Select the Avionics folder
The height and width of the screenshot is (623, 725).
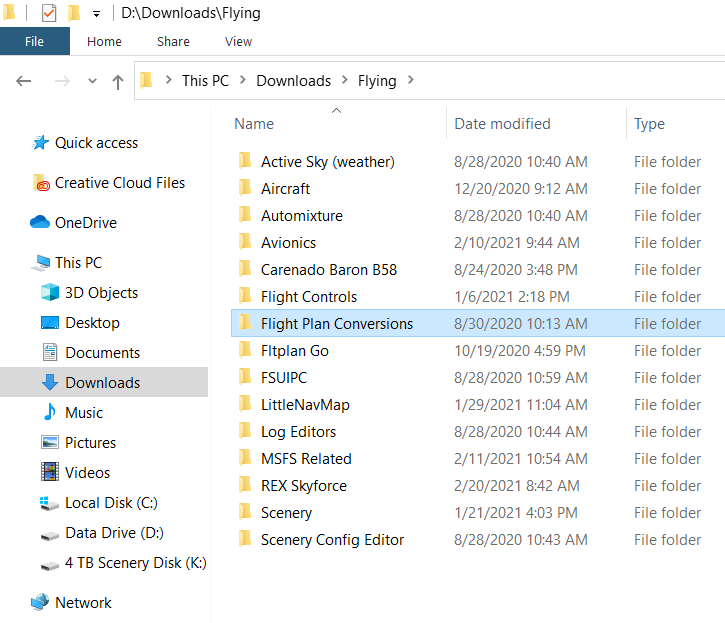478,242
